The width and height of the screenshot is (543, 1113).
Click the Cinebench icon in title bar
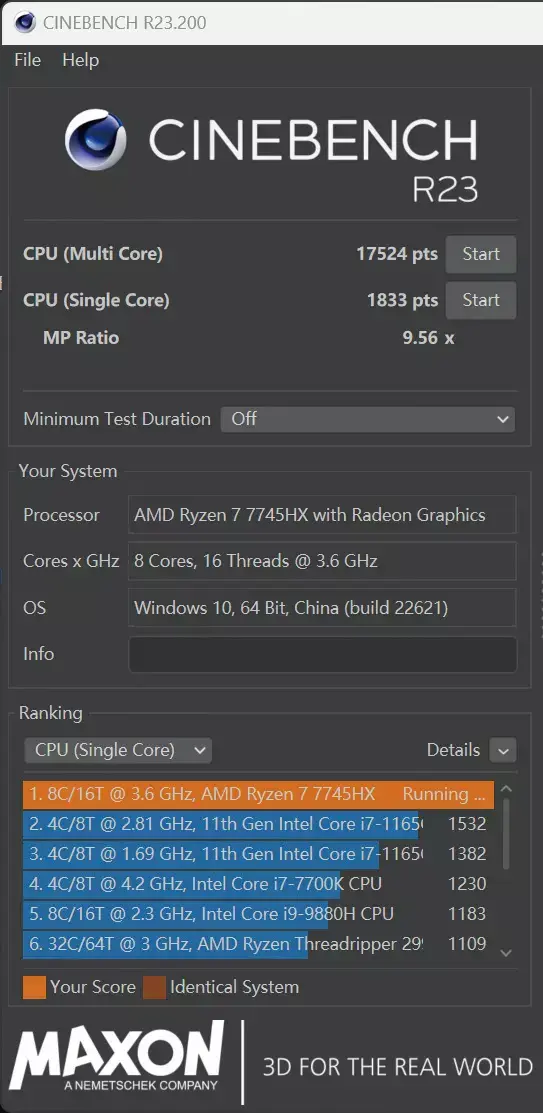point(25,22)
